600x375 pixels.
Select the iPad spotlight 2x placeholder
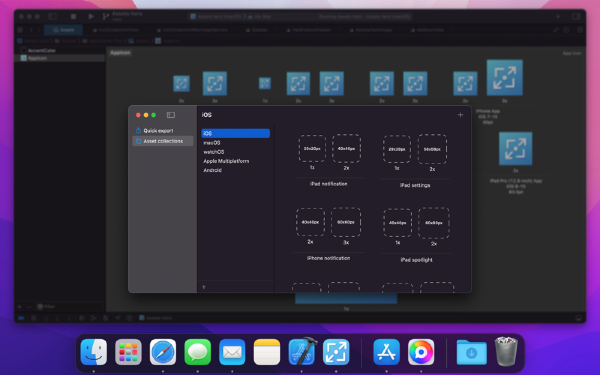434,223
